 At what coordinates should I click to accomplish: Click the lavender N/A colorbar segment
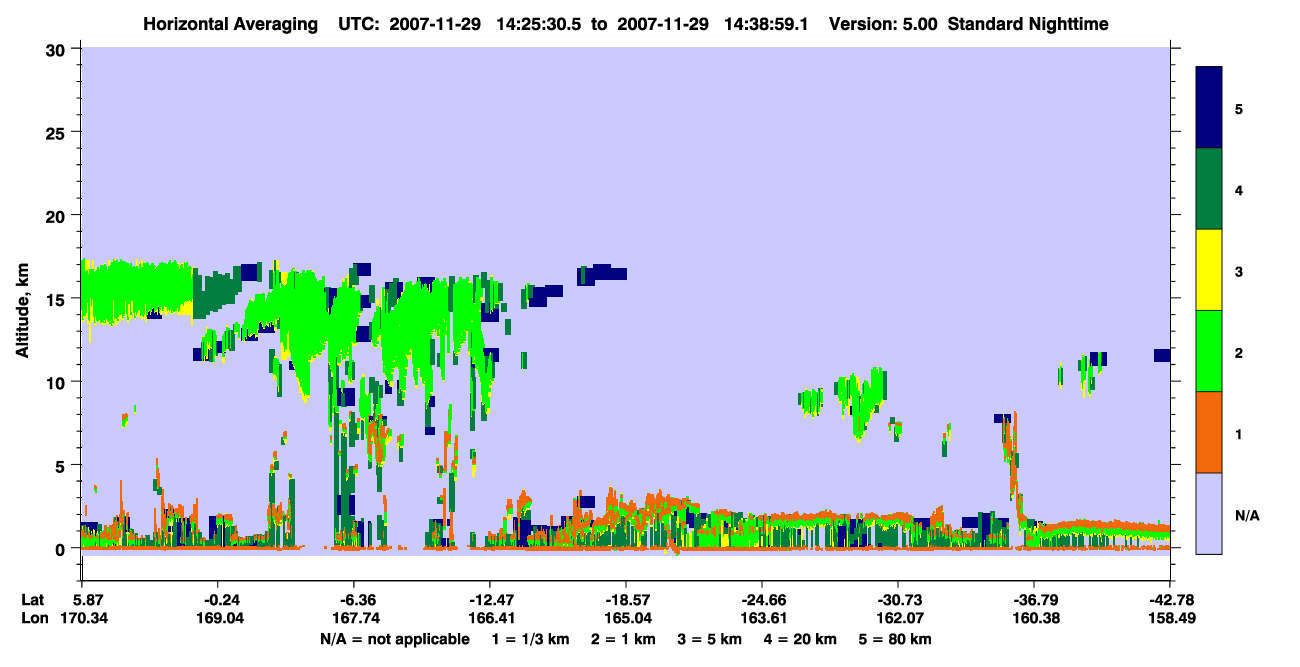[1209, 513]
